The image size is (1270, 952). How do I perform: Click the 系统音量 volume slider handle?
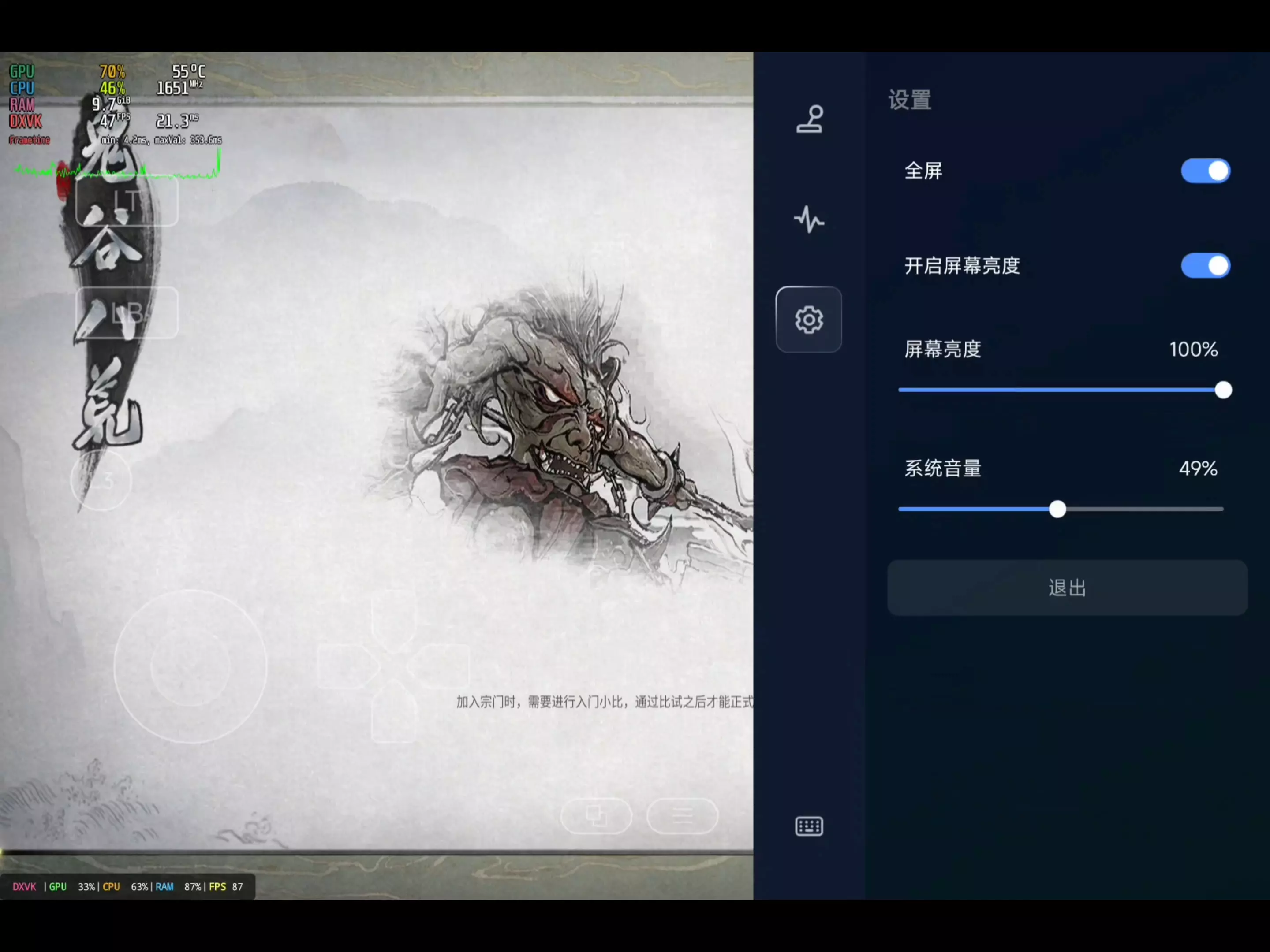pos(1057,509)
